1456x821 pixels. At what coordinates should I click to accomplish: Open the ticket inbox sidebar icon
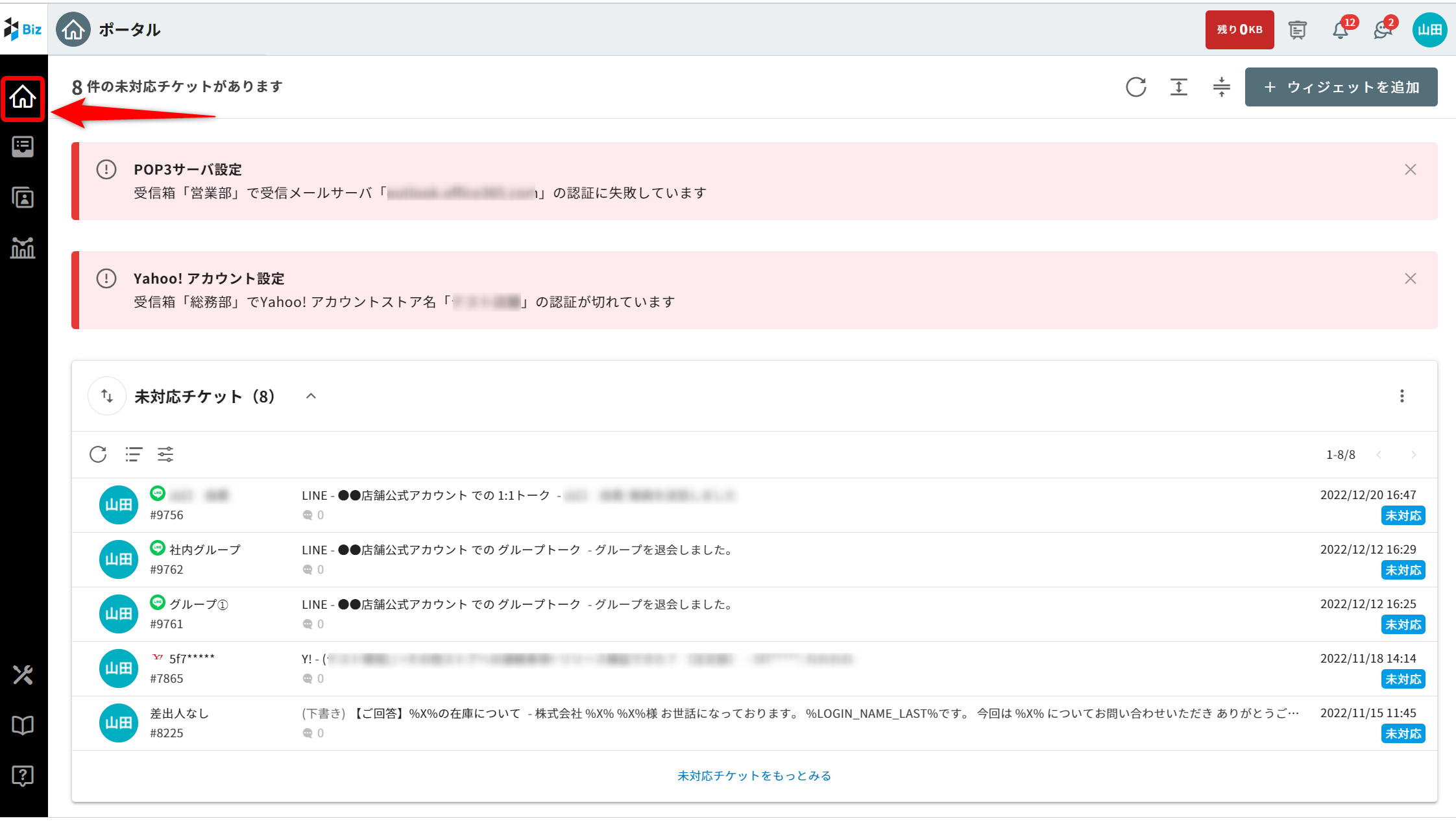coord(23,147)
